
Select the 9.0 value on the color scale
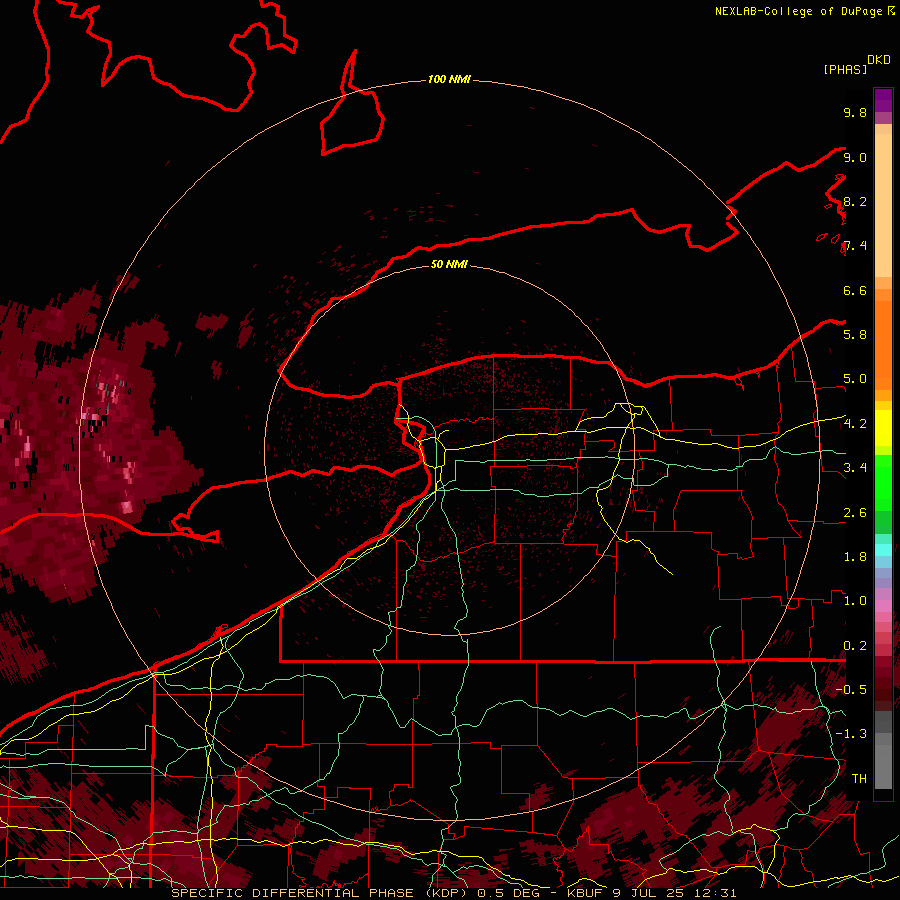tap(855, 157)
